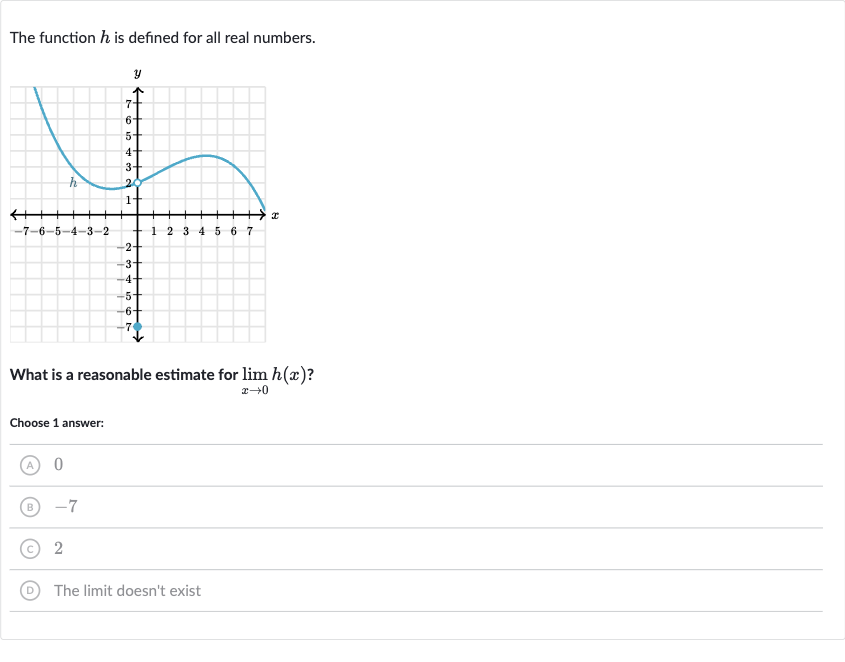This screenshot has width=845, height=662.
Task: Select answer choice D radio button
Action: click(31, 591)
